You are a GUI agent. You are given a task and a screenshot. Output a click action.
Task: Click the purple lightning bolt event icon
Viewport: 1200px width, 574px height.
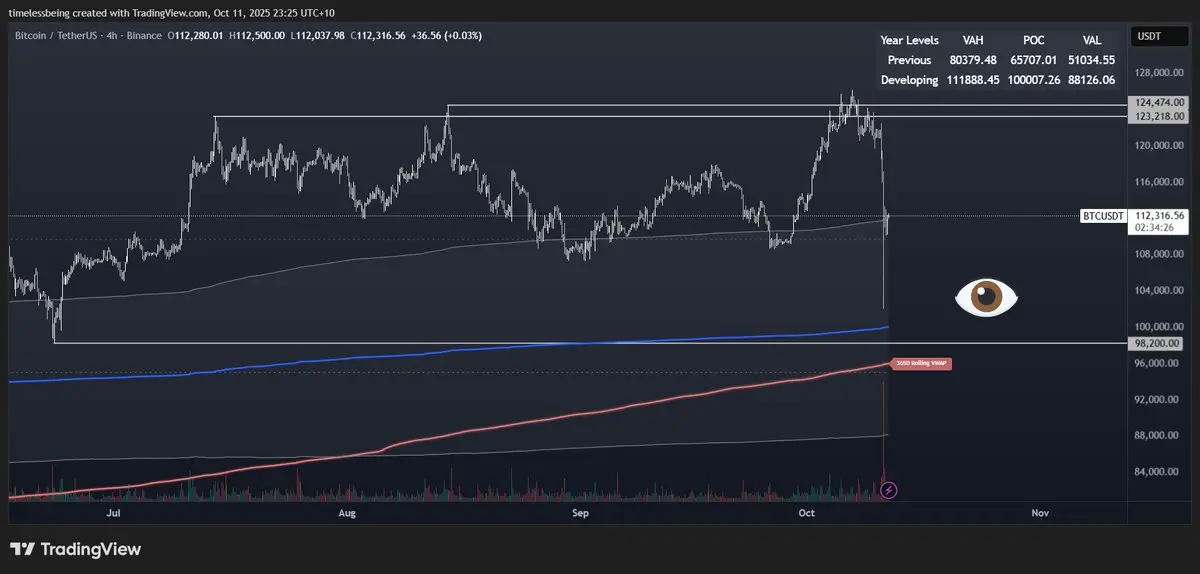(889, 490)
